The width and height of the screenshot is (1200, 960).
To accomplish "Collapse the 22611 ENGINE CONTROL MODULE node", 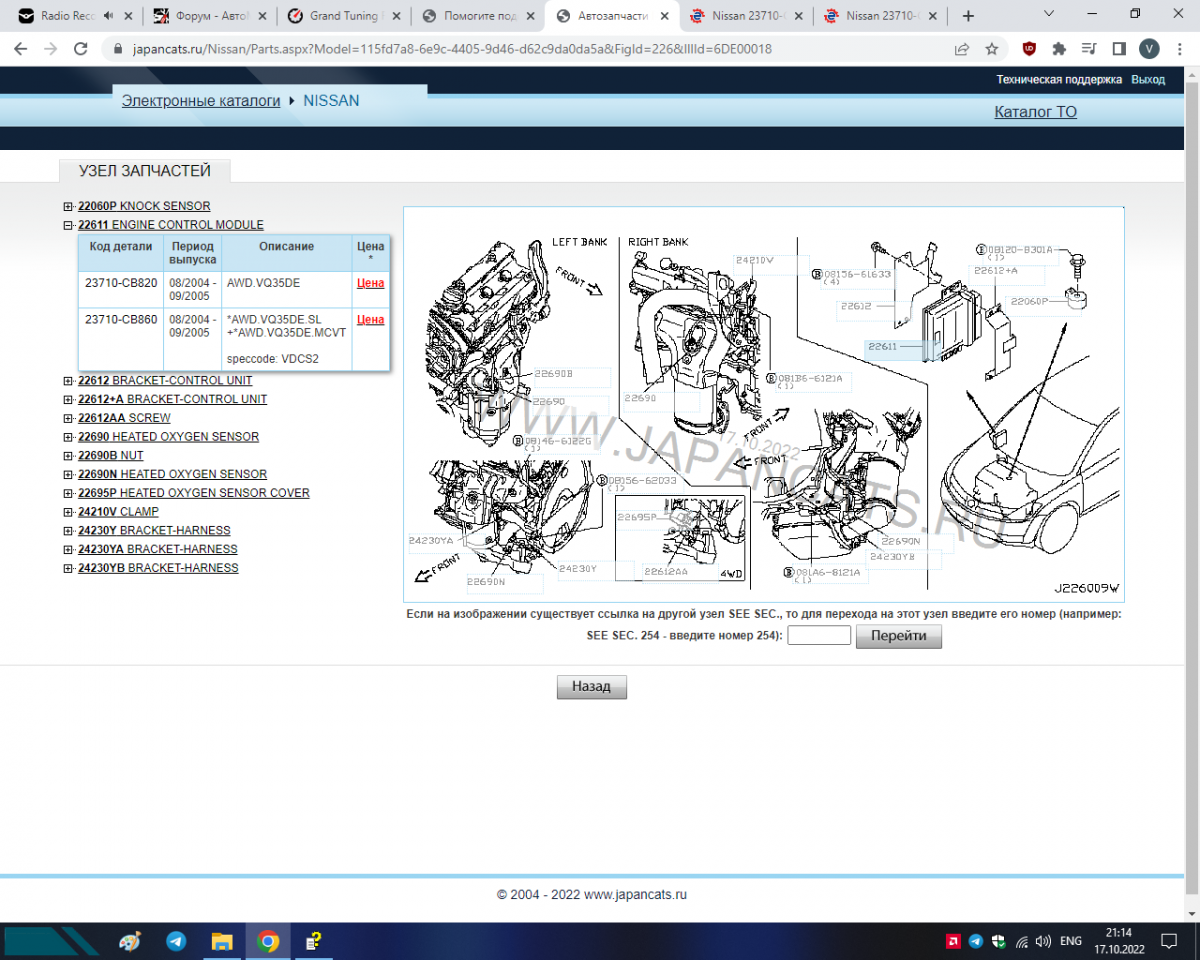I will click(68, 225).
